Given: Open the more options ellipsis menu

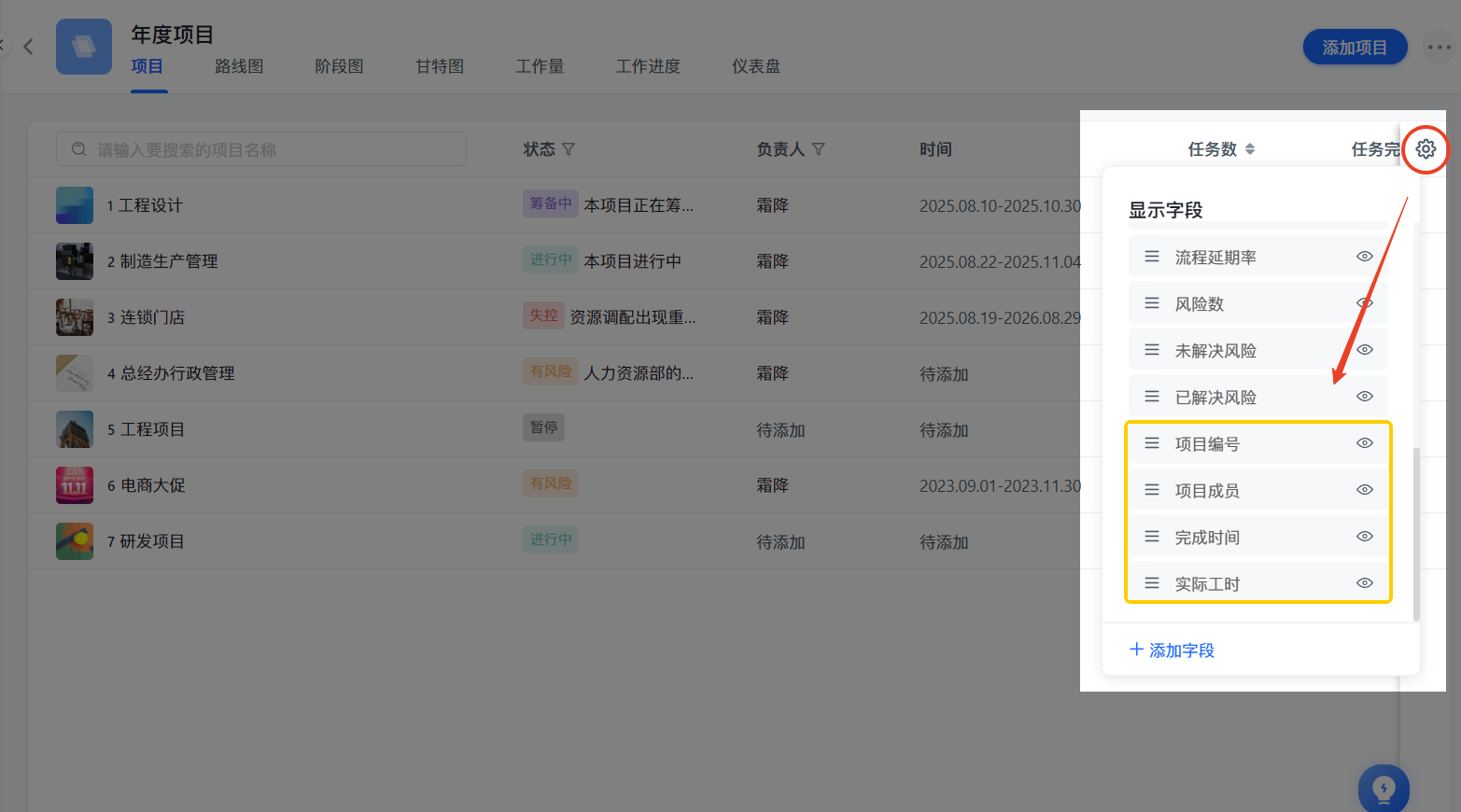Looking at the screenshot, I should click(1439, 45).
